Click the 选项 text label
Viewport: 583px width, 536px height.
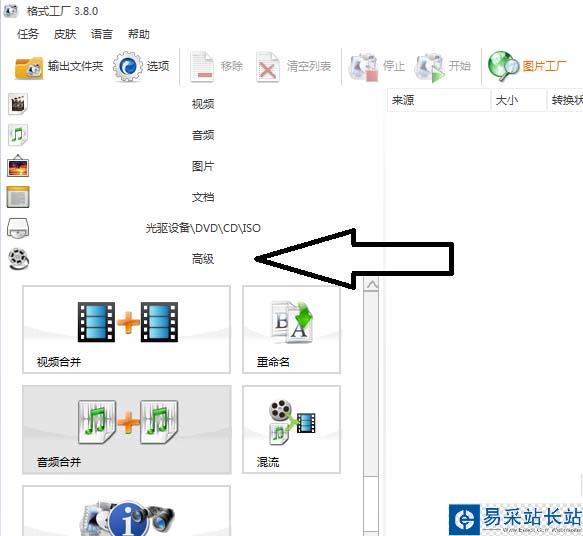(x=158, y=66)
